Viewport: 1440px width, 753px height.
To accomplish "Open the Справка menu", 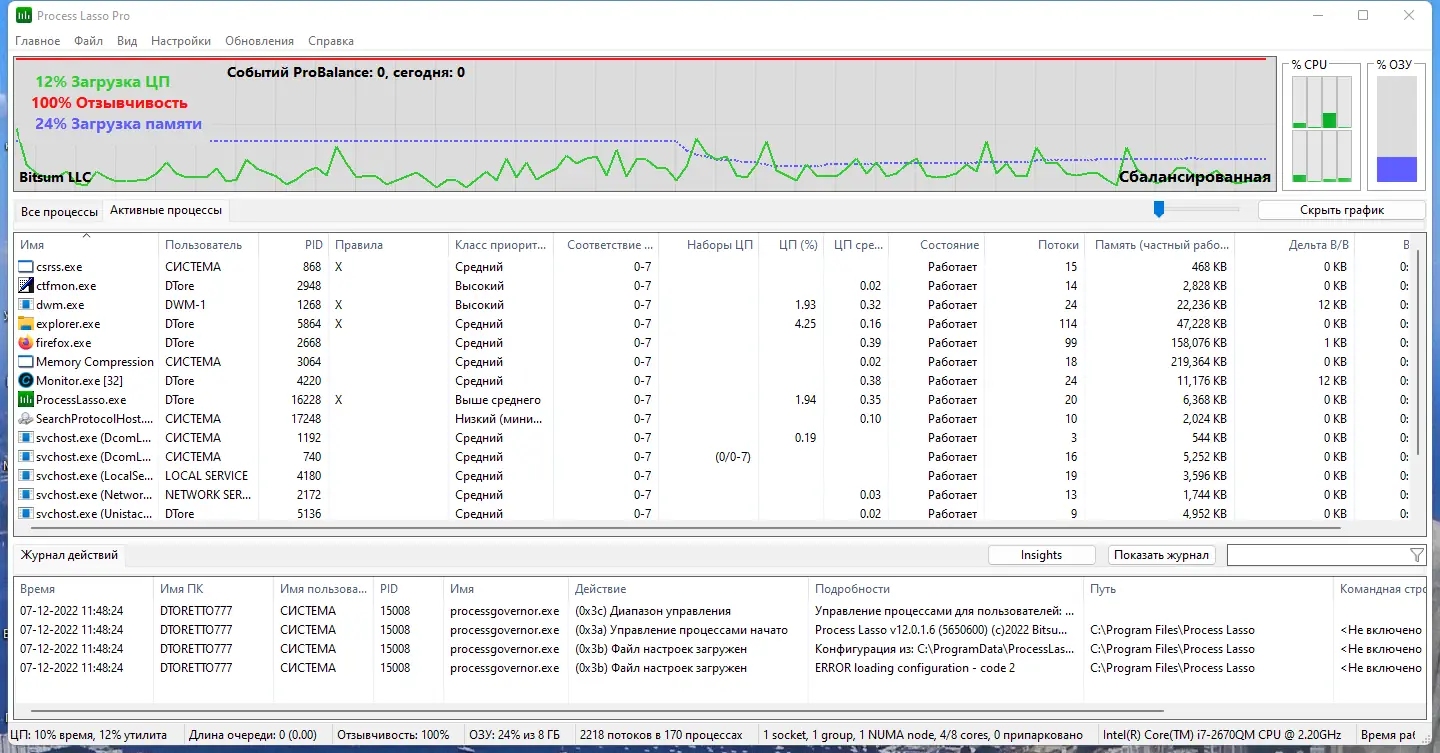I will pyautogui.click(x=331, y=41).
